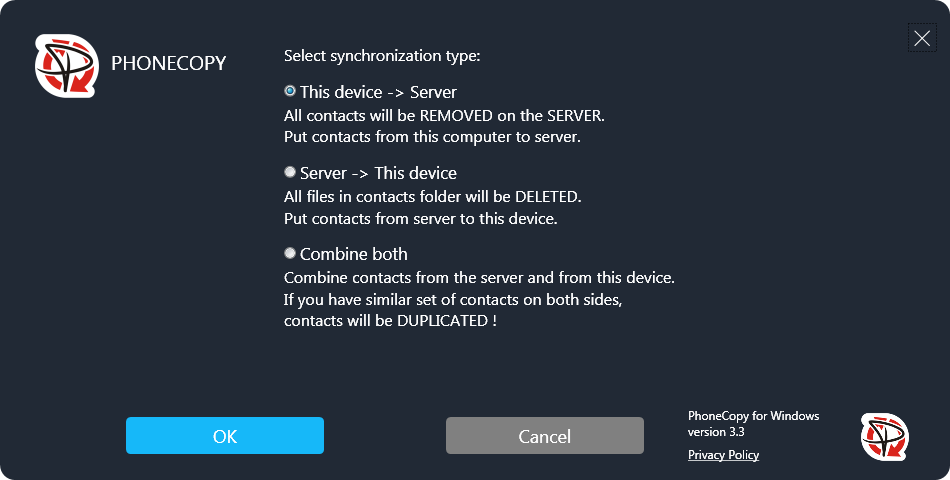Choose the "Server -> This device" radio option
Screen dimensions: 950x480
(x=290, y=172)
